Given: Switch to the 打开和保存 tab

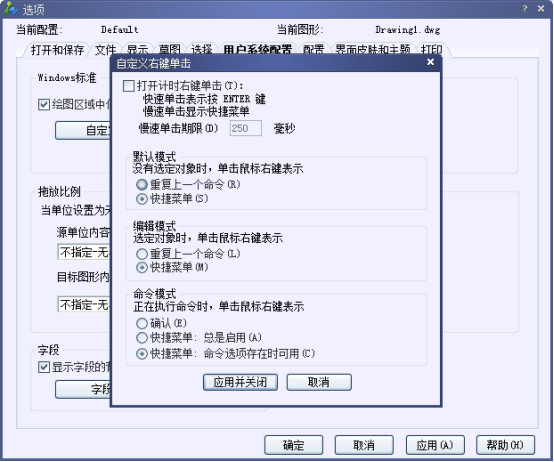Looking at the screenshot, I should (x=57, y=50).
